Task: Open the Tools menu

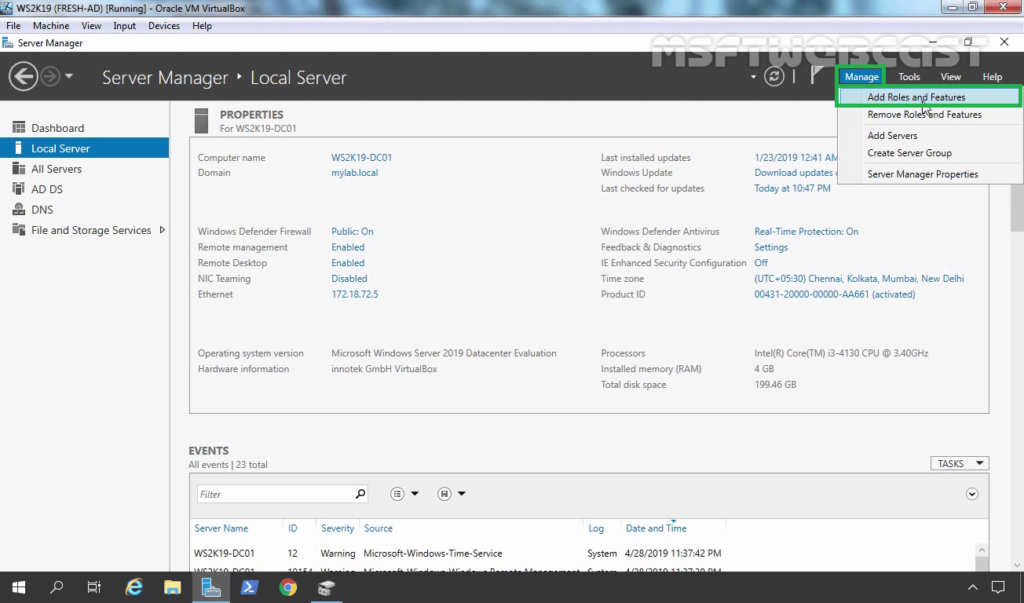Action: (x=909, y=77)
